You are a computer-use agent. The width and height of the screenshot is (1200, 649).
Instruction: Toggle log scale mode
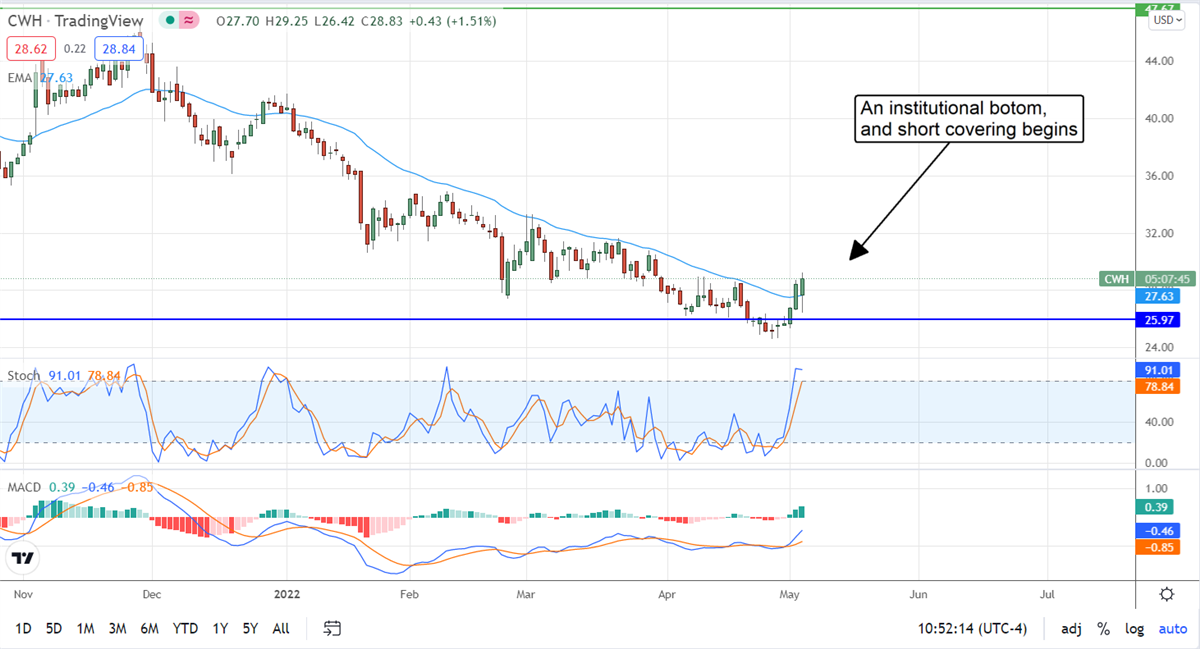tap(1134, 629)
